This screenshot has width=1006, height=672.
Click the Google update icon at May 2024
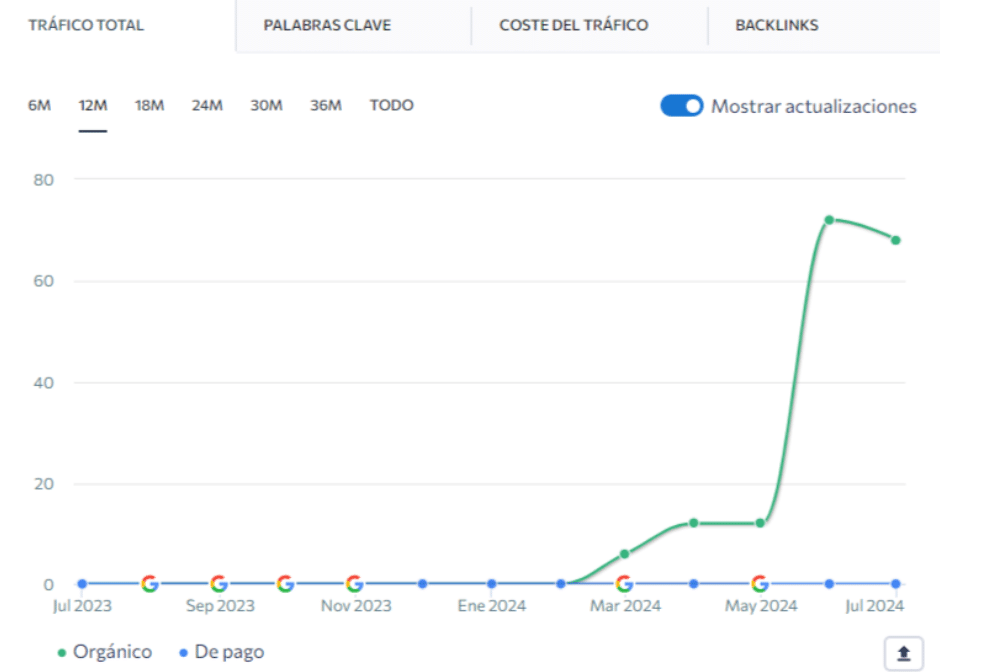point(760,584)
